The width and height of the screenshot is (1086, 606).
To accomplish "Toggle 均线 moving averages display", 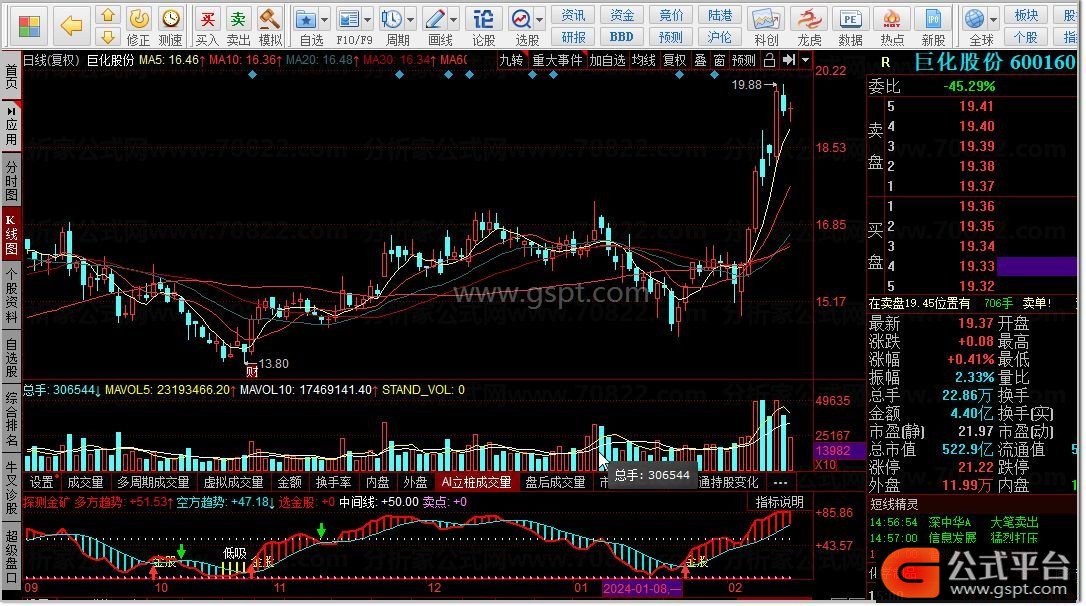I will coord(643,61).
